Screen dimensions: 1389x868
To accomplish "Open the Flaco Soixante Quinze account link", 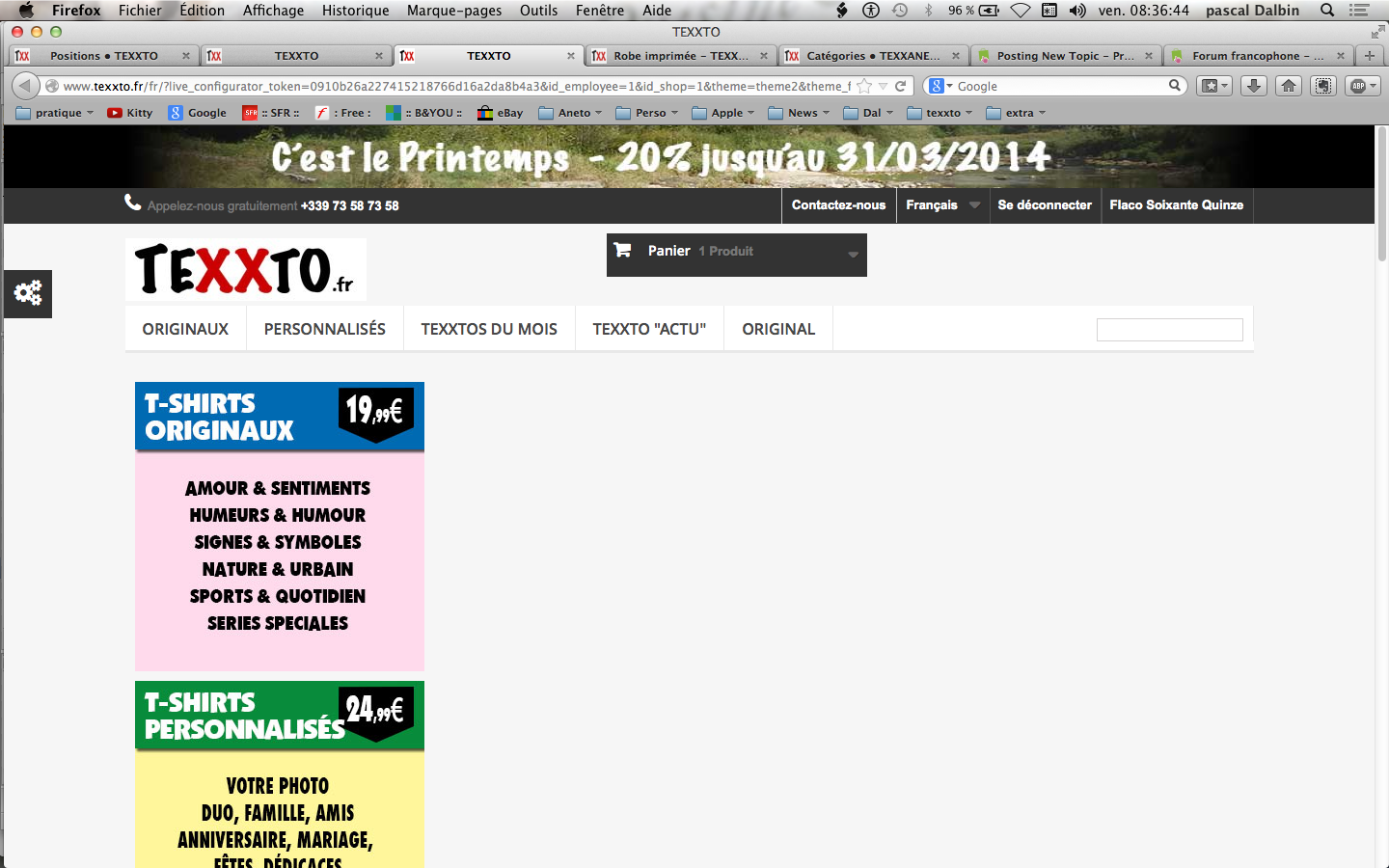I will click(1177, 205).
